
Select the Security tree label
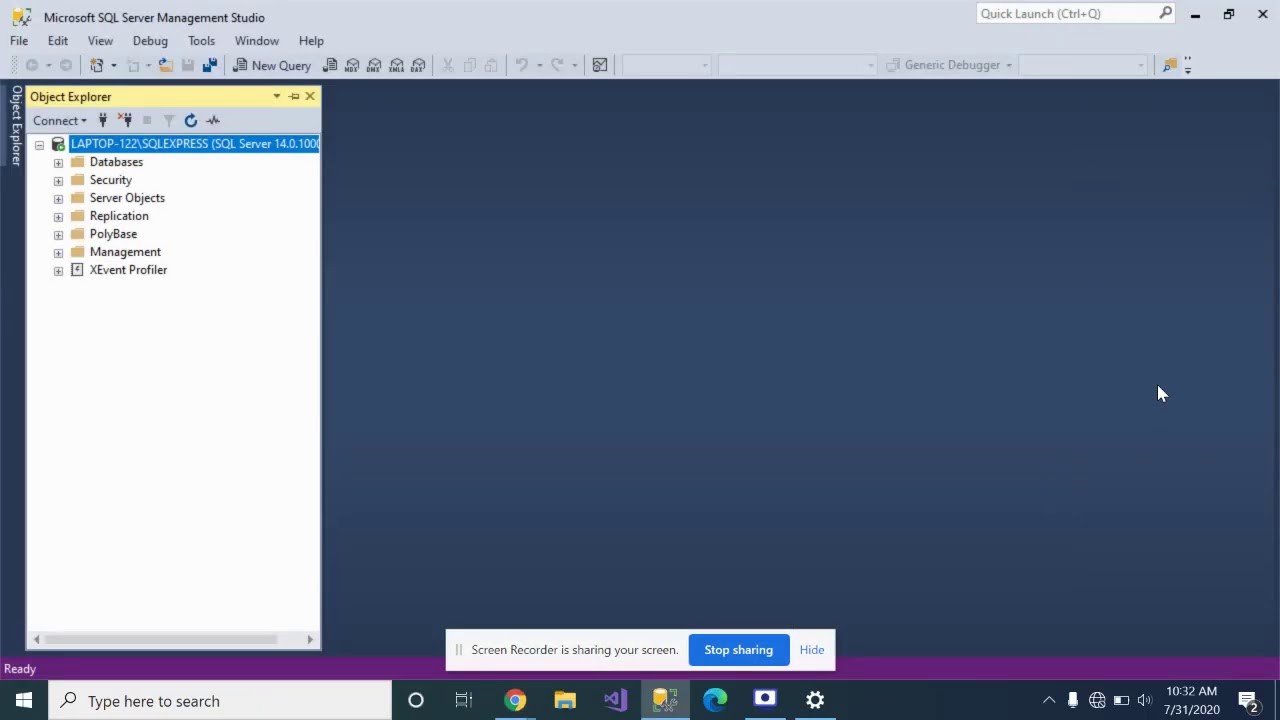(x=110, y=180)
